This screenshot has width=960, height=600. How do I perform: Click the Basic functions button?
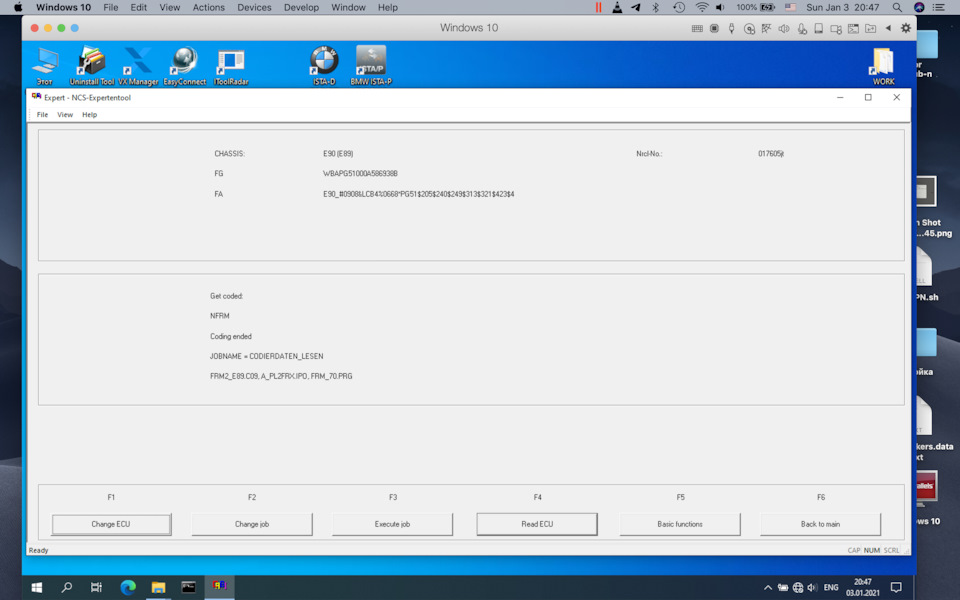(680, 524)
